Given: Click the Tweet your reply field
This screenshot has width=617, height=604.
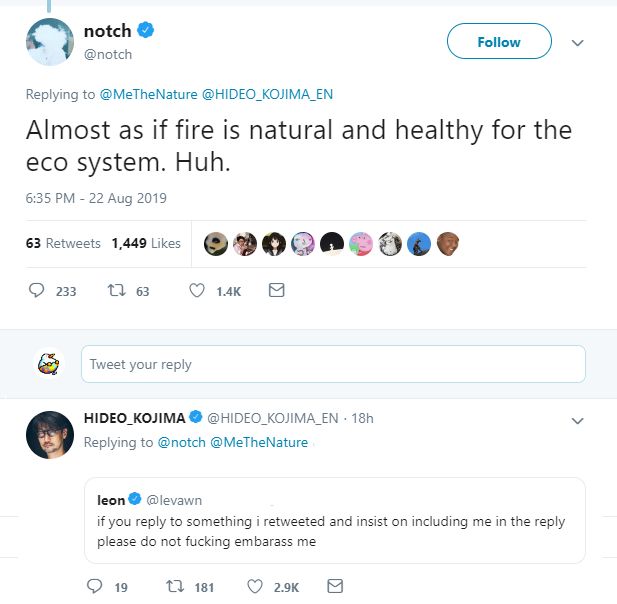Looking at the screenshot, I should 333,364.
